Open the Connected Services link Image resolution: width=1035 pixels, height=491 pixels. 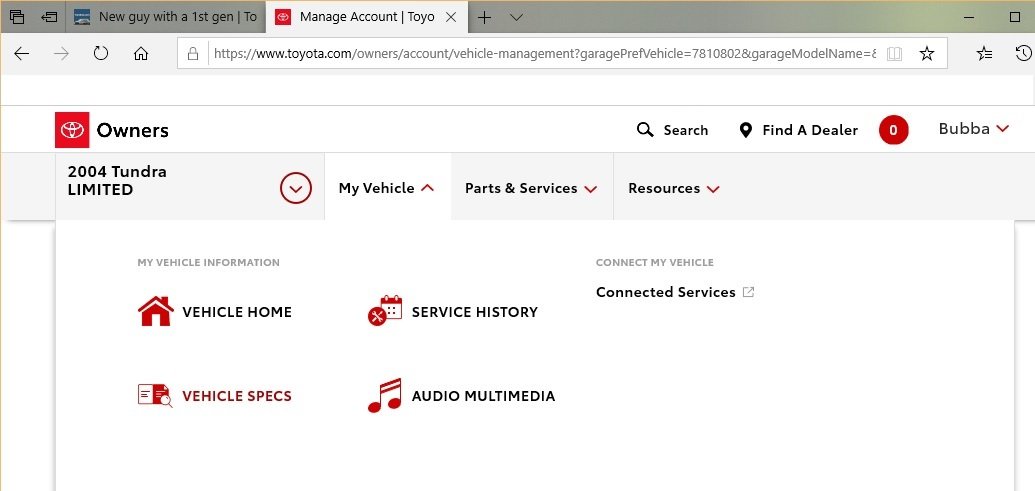pos(665,292)
